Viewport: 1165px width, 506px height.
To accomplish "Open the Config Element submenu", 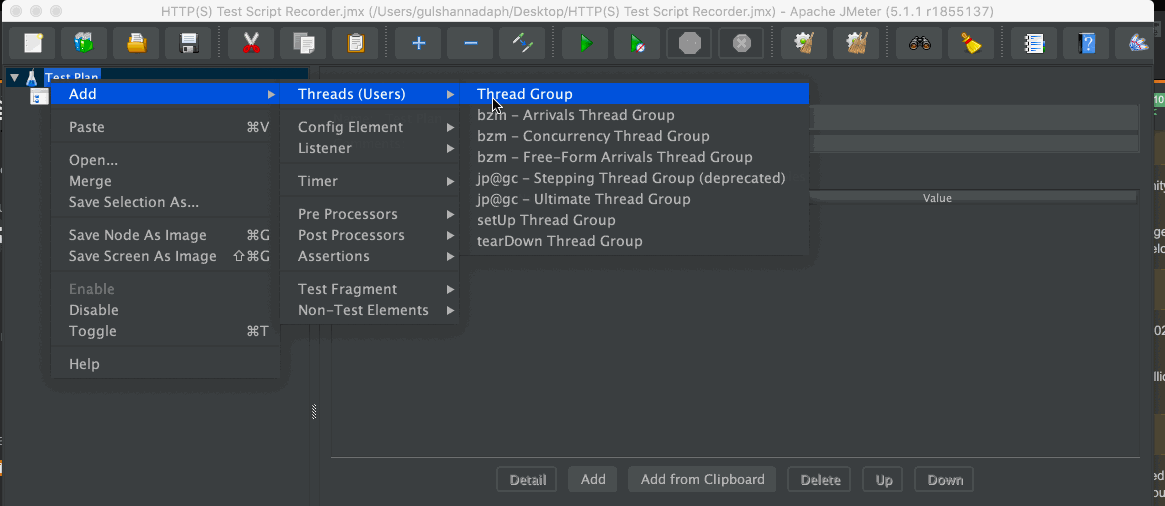I will (x=369, y=127).
